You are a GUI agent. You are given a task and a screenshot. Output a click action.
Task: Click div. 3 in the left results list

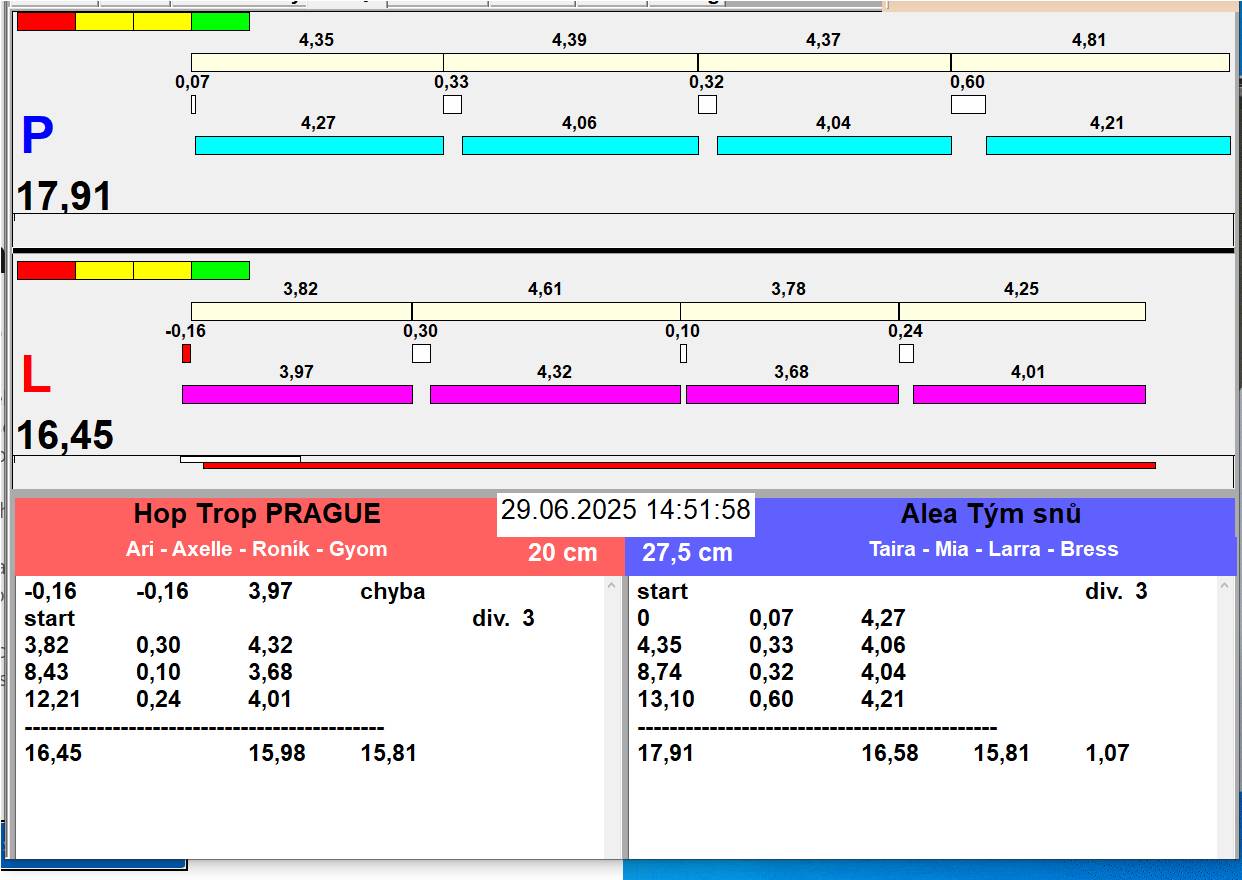tap(503, 618)
